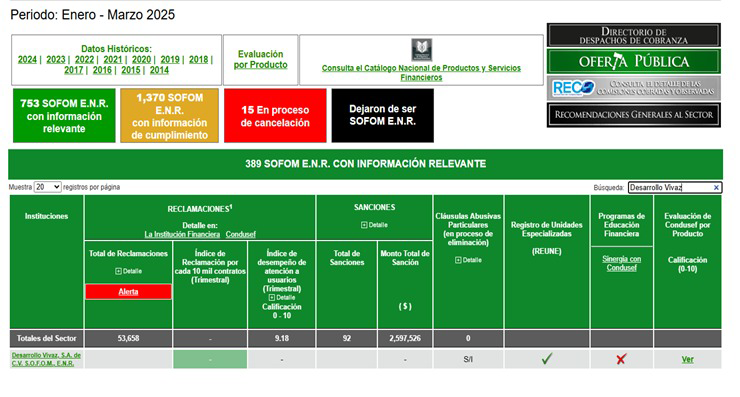Image resolution: width=740 pixels, height=397 pixels.
Task: Select the 1,370 SOFOM información de cumplimiento tab
Action: tap(169, 116)
